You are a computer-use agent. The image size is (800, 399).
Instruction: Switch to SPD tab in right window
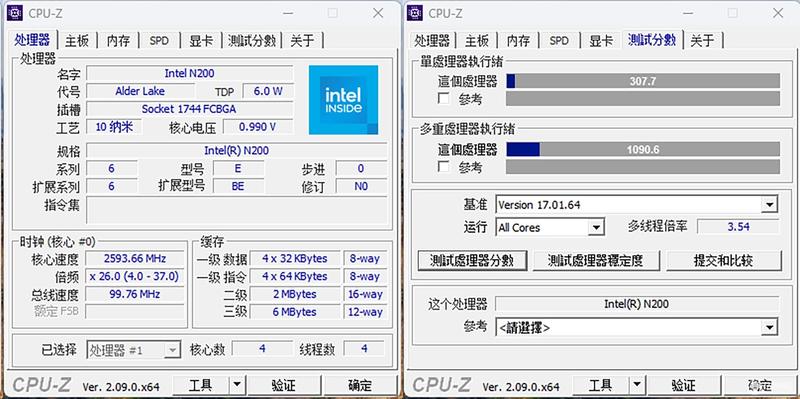559,41
